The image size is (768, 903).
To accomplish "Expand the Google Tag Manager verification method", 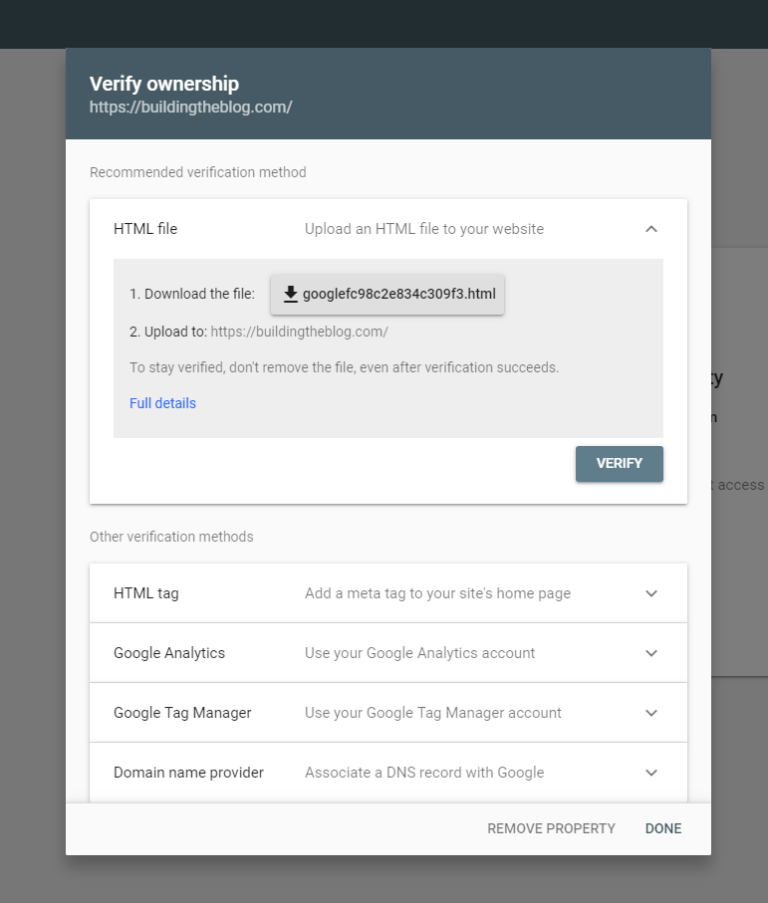I will [x=651, y=712].
